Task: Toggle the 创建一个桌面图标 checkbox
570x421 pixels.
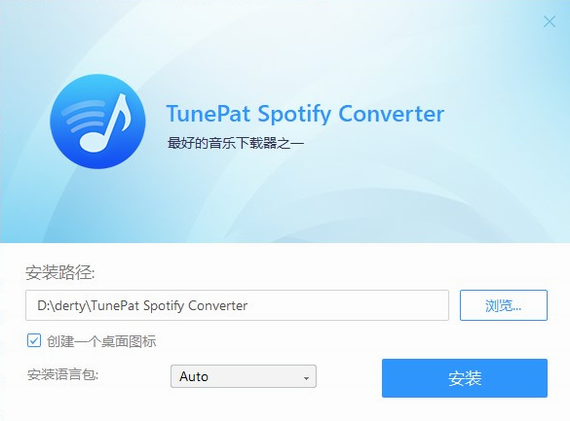Action: pos(34,341)
